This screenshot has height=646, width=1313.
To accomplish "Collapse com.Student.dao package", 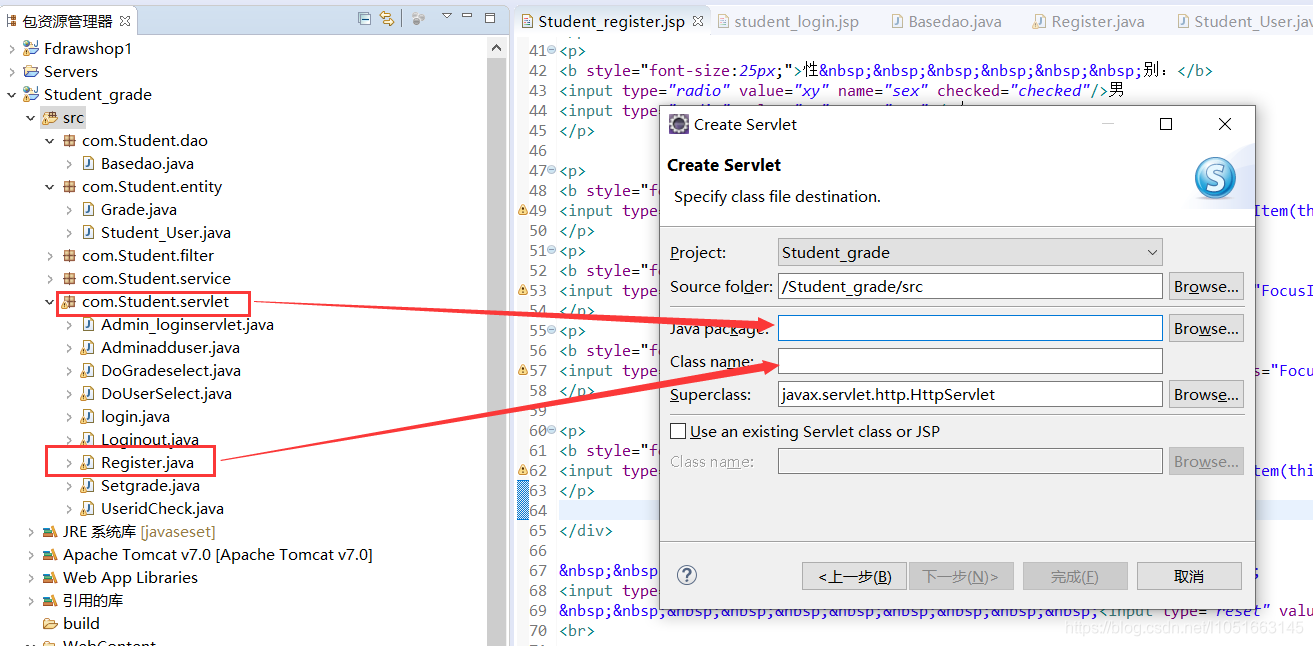I will [x=50, y=140].
